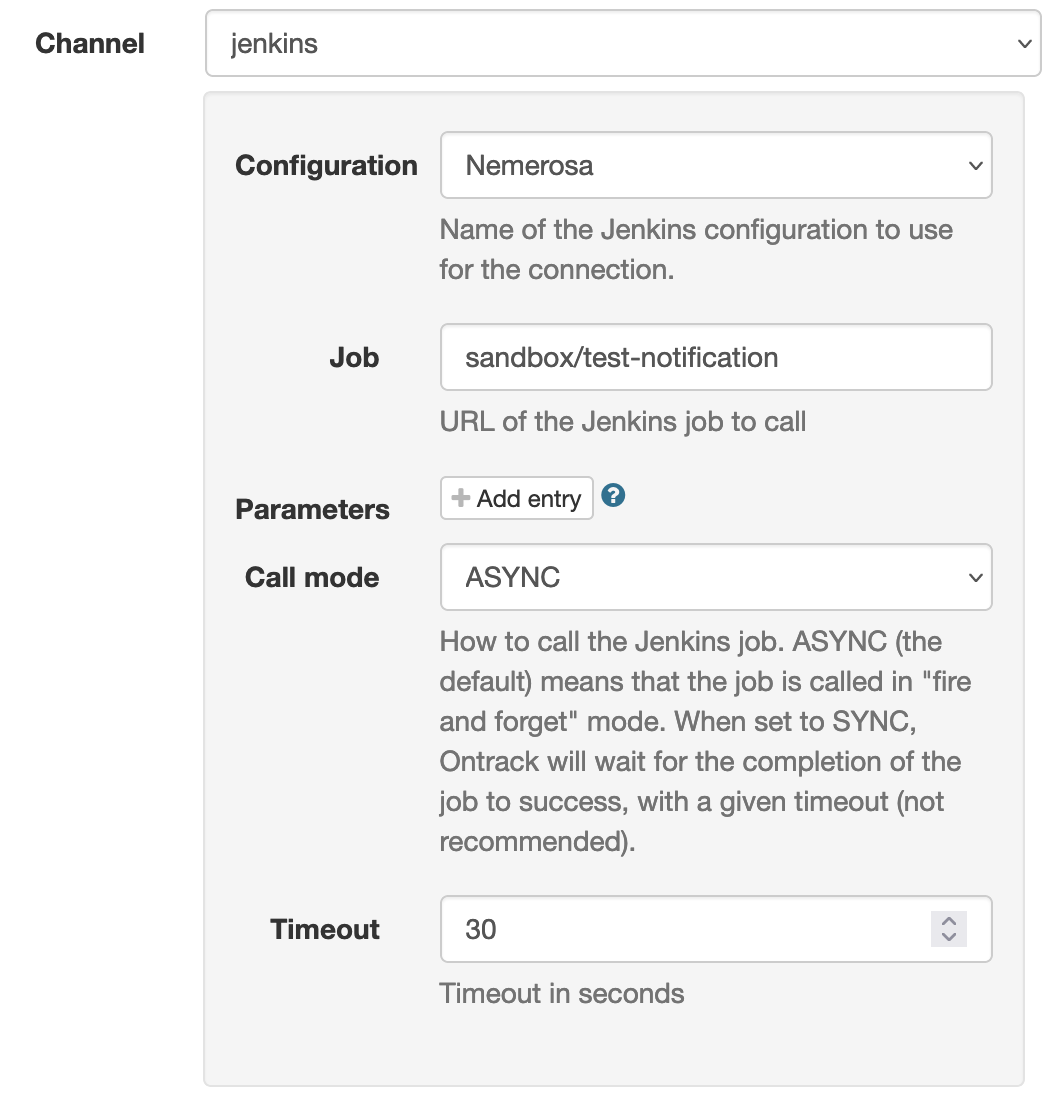
Task: Click the 'Timeout in seconds' hint text
Action: point(562,993)
